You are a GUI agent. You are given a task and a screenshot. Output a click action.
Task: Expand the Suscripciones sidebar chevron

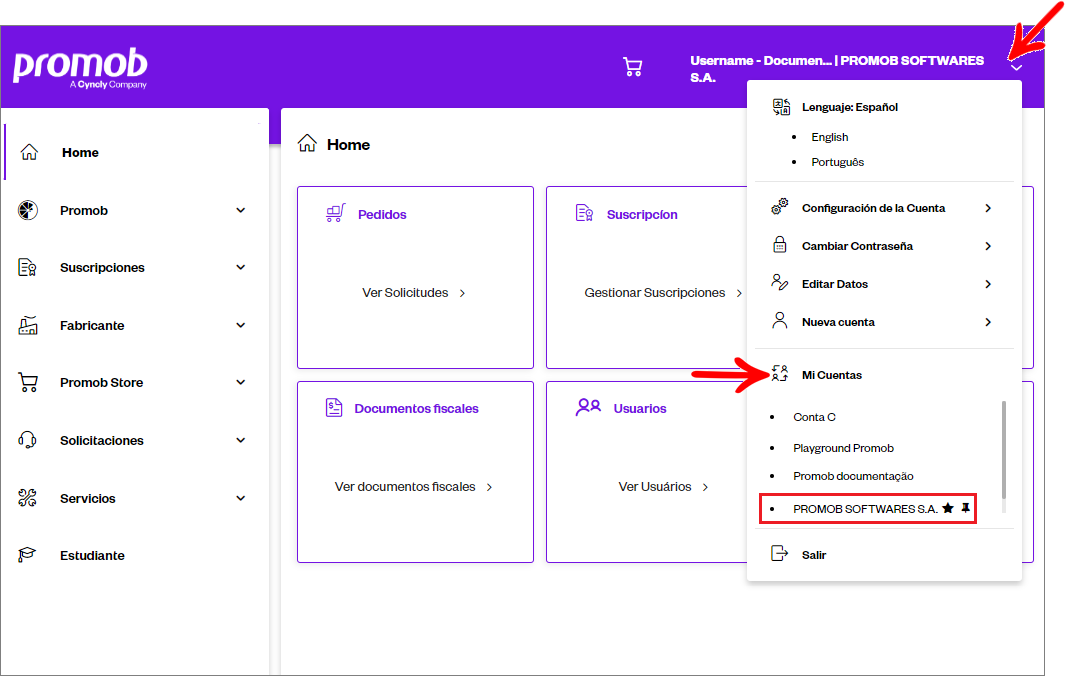(241, 267)
